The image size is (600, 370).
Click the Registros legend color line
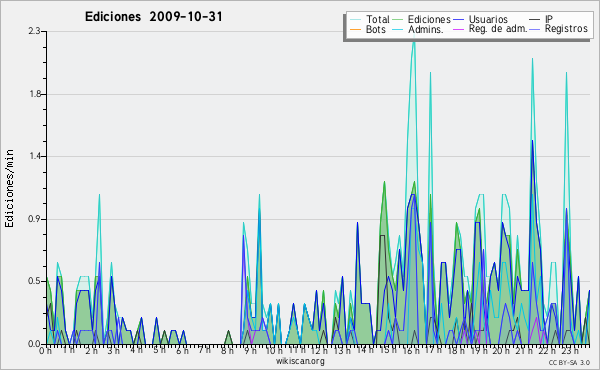tap(535, 29)
